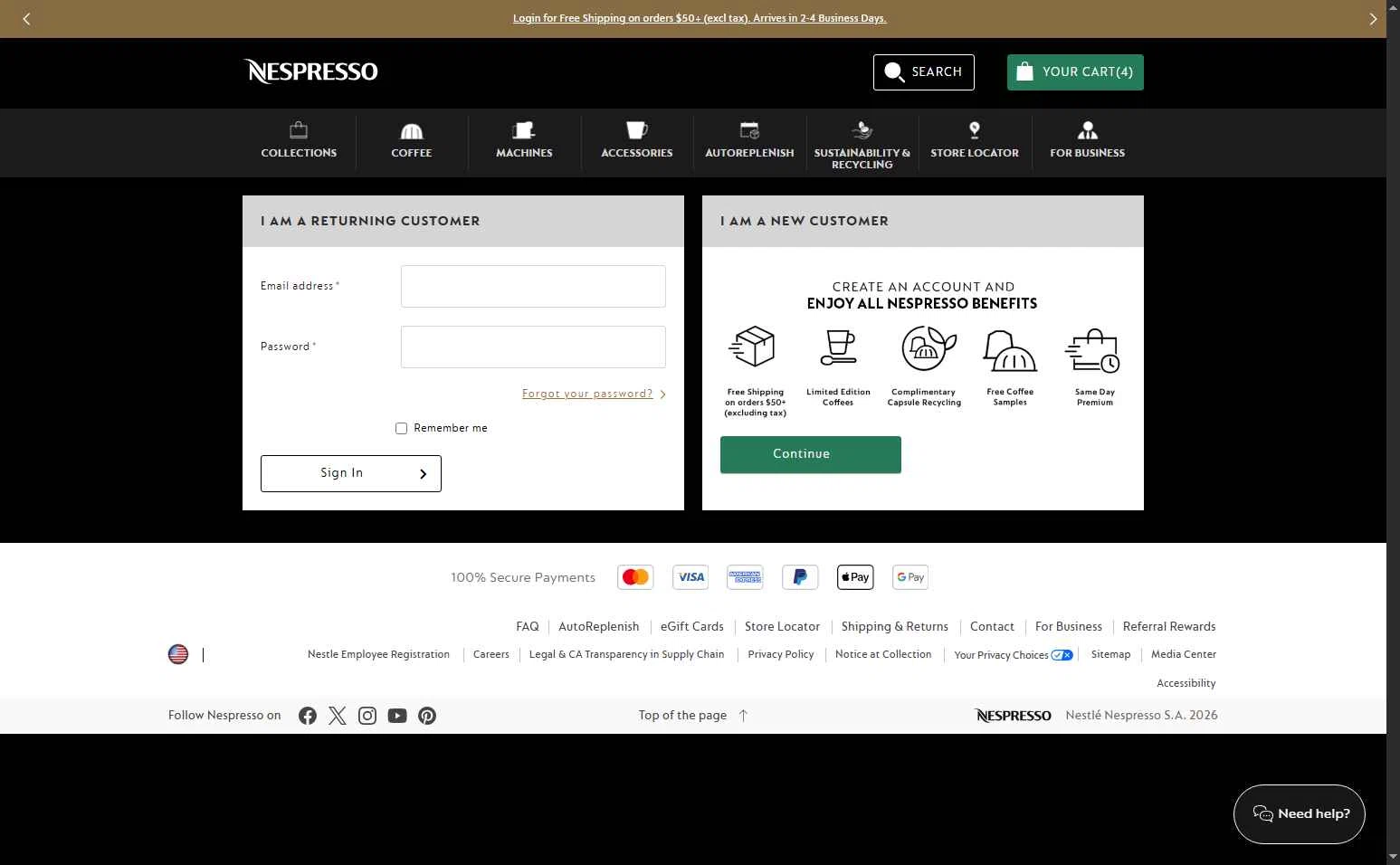Open the Sitemap link

click(1110, 655)
